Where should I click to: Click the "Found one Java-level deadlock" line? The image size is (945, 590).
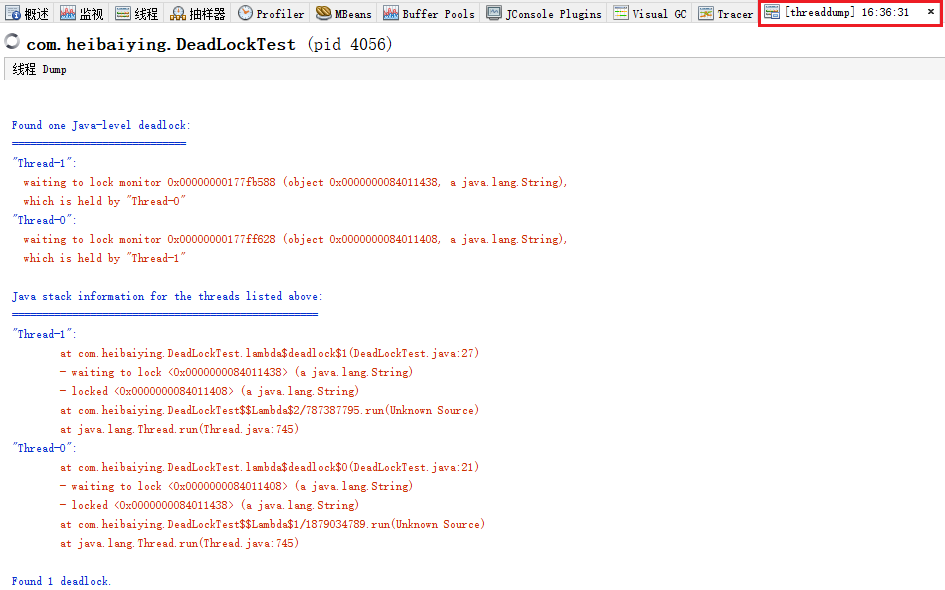click(101, 125)
